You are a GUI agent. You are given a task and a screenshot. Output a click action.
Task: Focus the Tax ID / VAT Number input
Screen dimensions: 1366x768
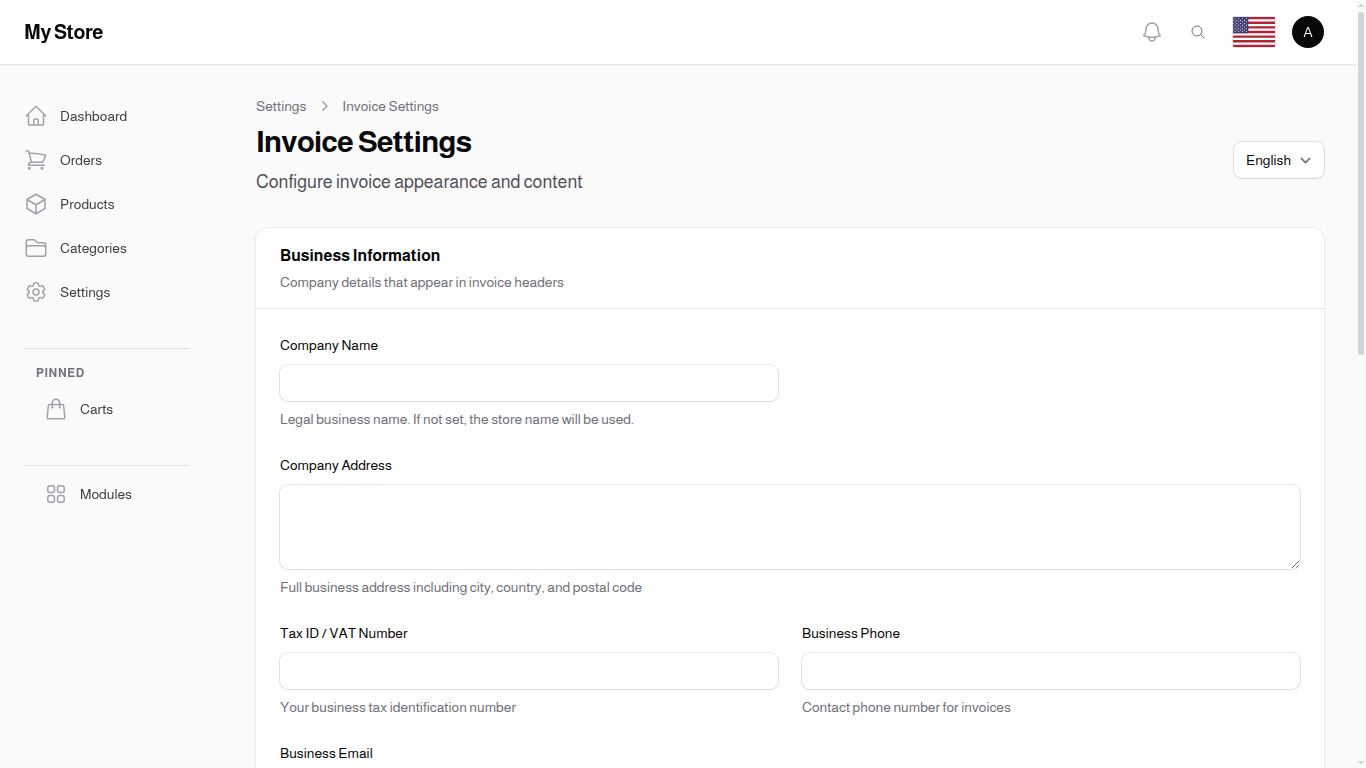[x=528, y=671]
